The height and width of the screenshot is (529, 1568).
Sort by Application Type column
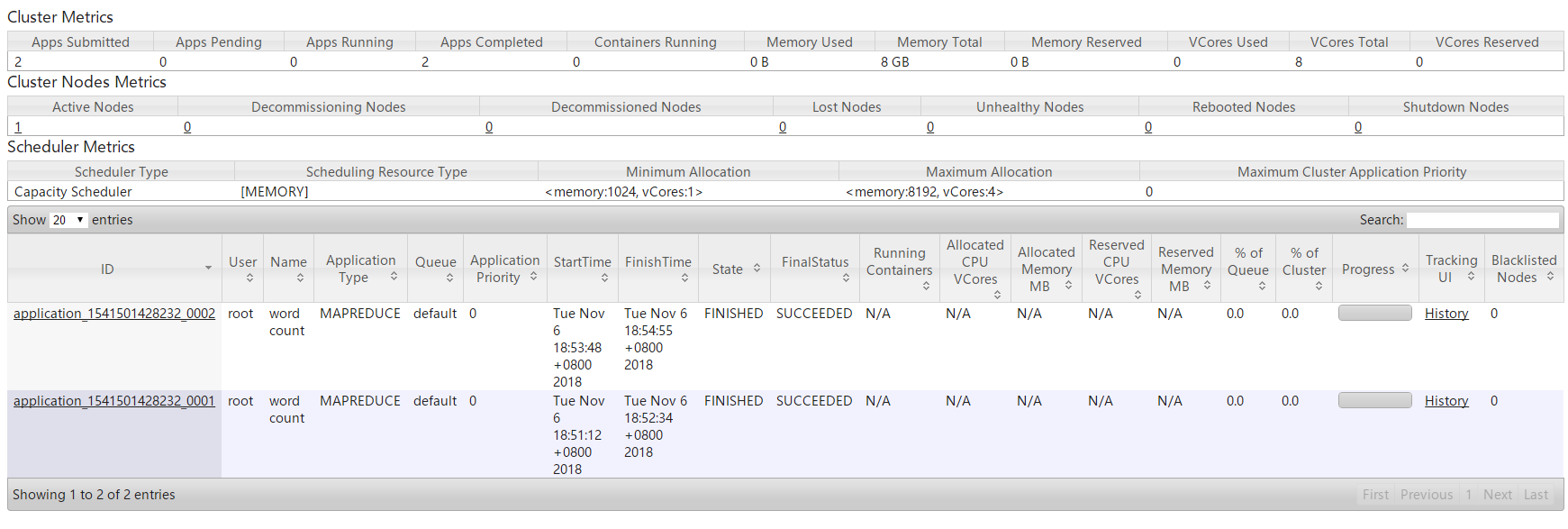click(x=394, y=277)
